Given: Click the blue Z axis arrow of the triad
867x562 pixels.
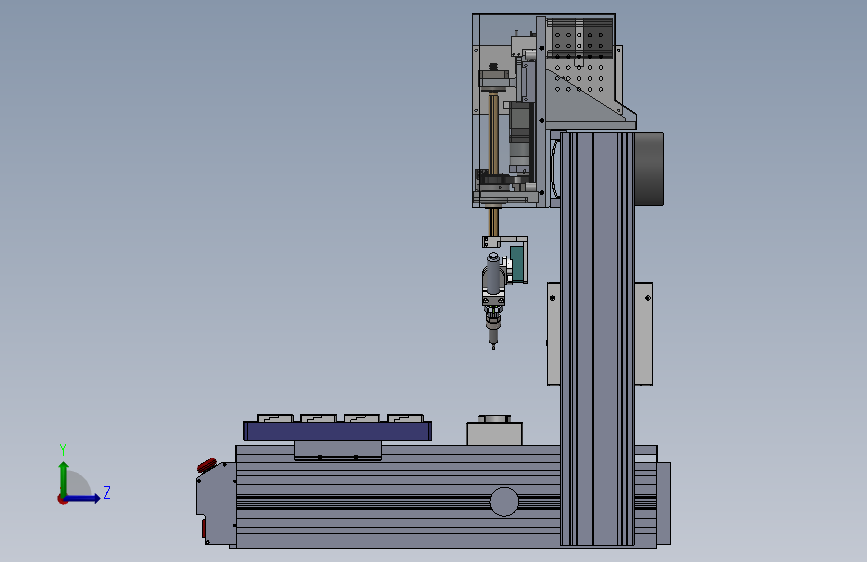Looking at the screenshot, I should point(83,498).
